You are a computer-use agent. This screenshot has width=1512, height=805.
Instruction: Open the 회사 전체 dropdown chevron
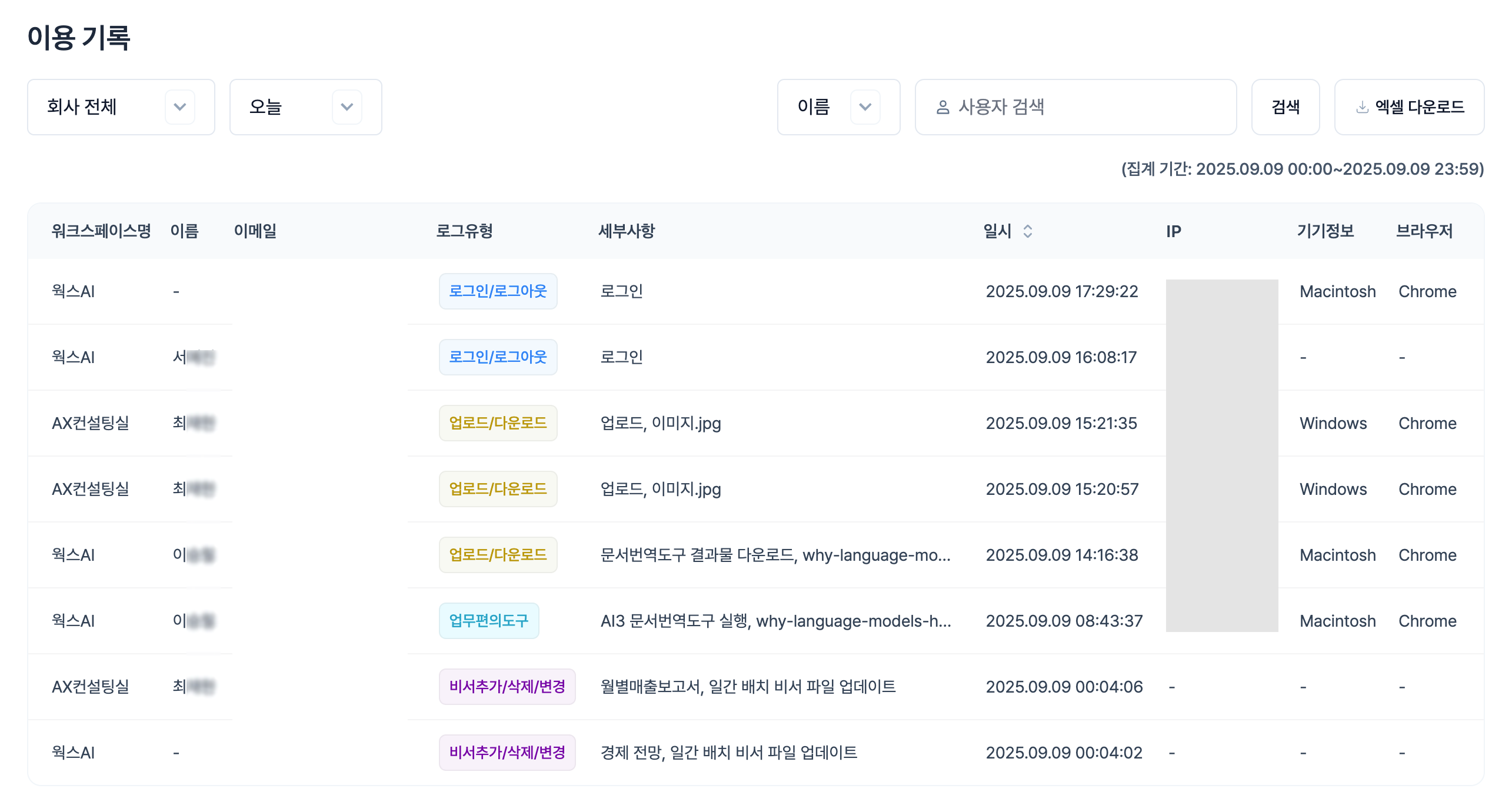click(x=180, y=107)
